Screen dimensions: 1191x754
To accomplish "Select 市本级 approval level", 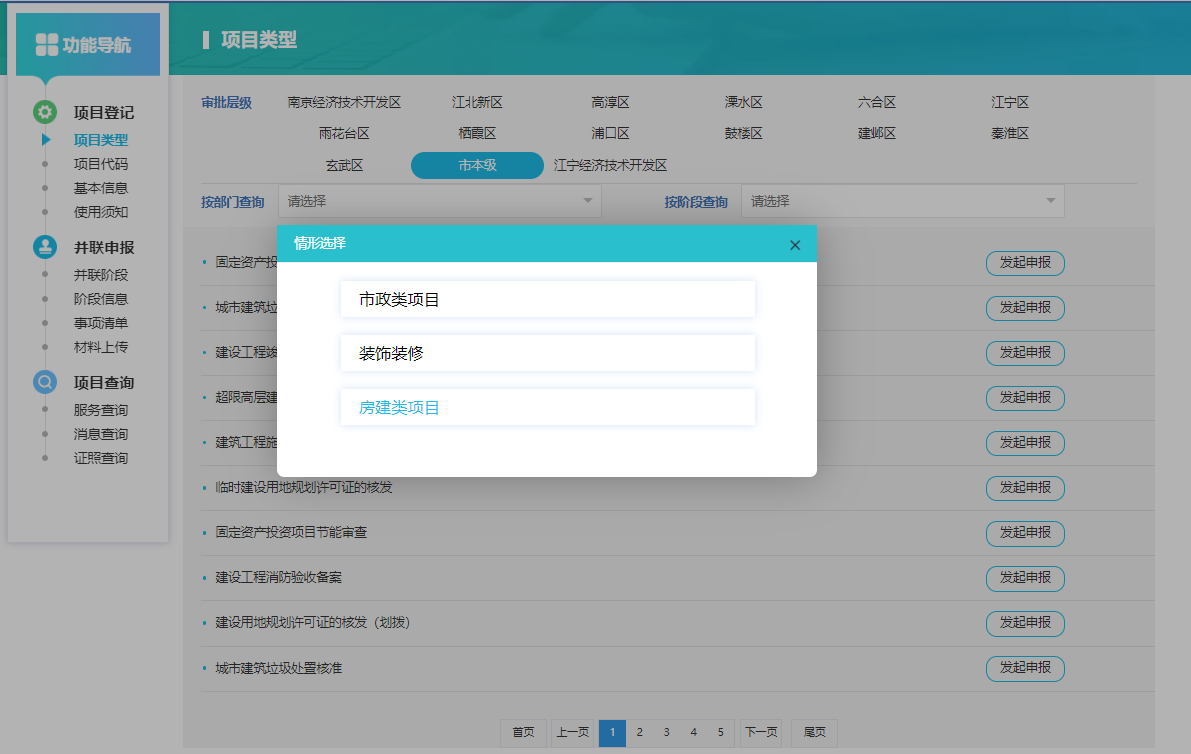I will click(x=477, y=165).
